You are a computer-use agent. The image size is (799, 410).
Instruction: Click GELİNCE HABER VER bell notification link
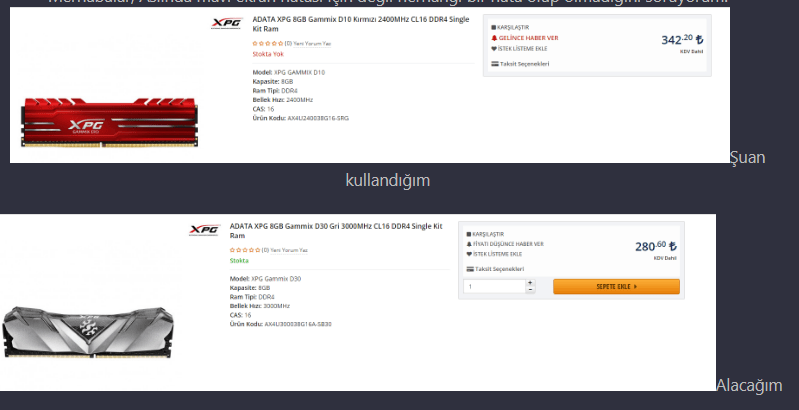tap(524, 38)
